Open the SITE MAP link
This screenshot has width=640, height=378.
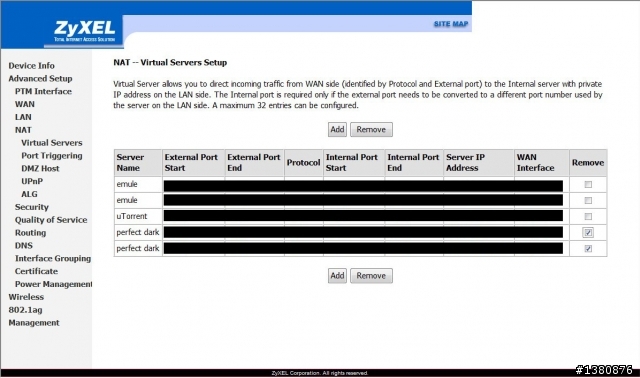(451, 24)
